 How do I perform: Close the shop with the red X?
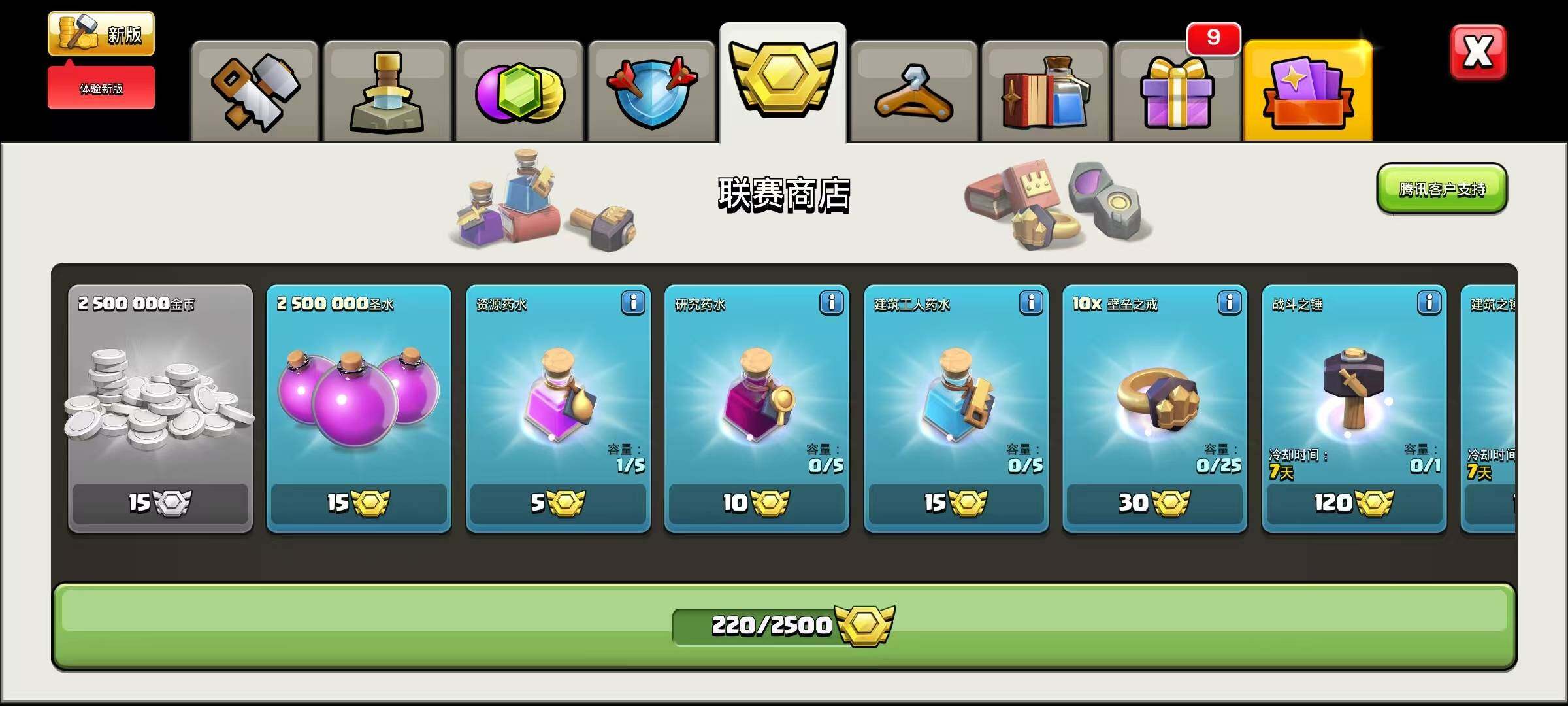(1478, 52)
